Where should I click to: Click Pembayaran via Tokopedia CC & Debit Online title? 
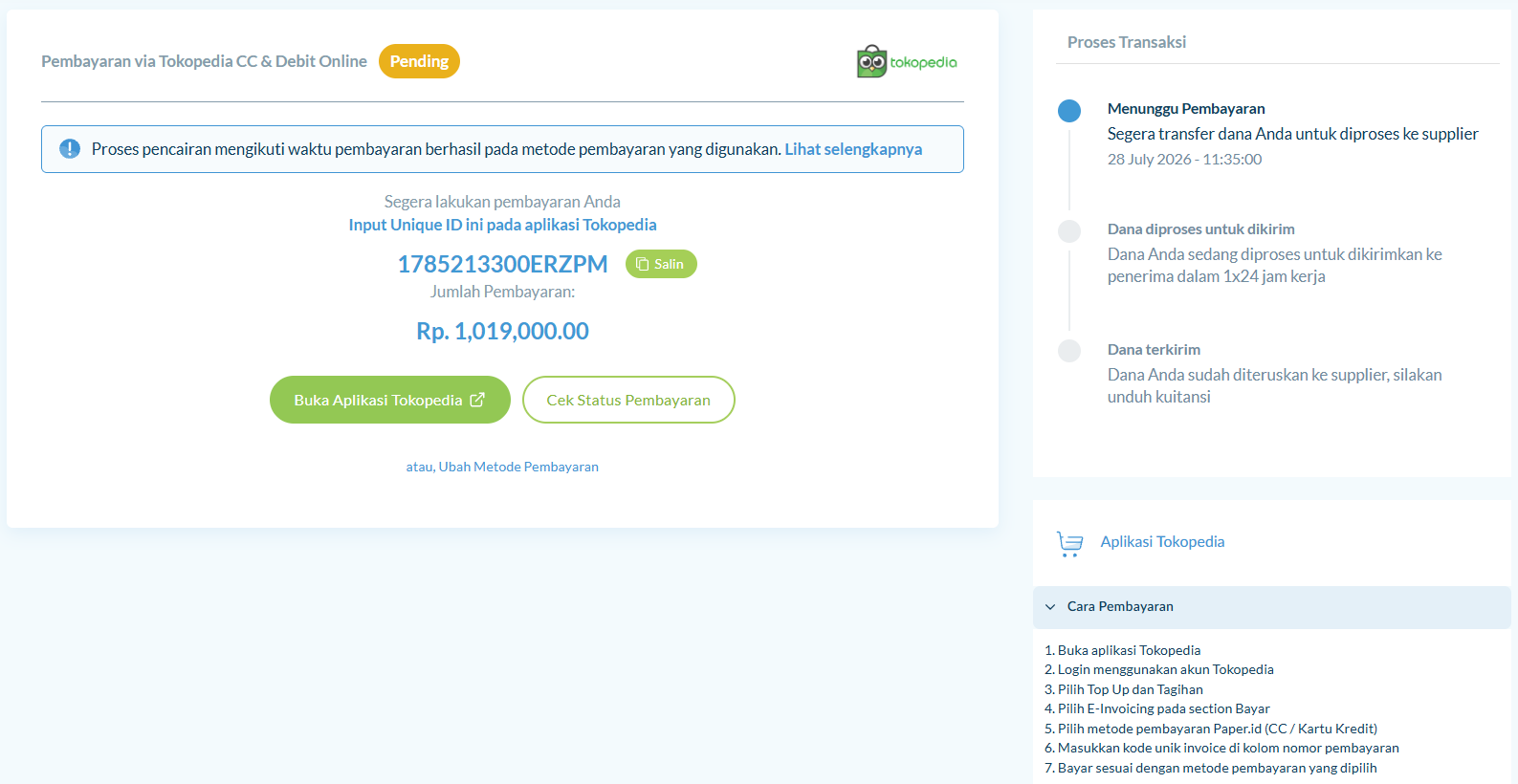[204, 61]
